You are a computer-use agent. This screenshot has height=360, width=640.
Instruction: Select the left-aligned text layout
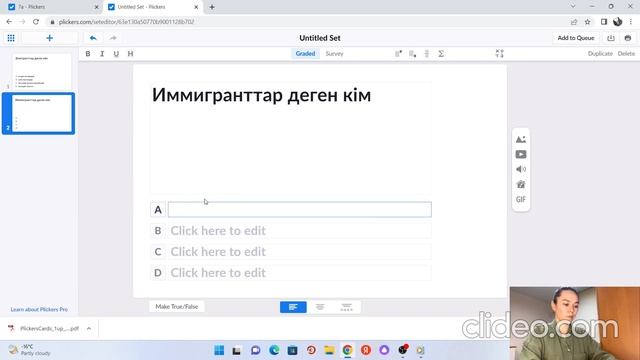pyautogui.click(x=293, y=307)
